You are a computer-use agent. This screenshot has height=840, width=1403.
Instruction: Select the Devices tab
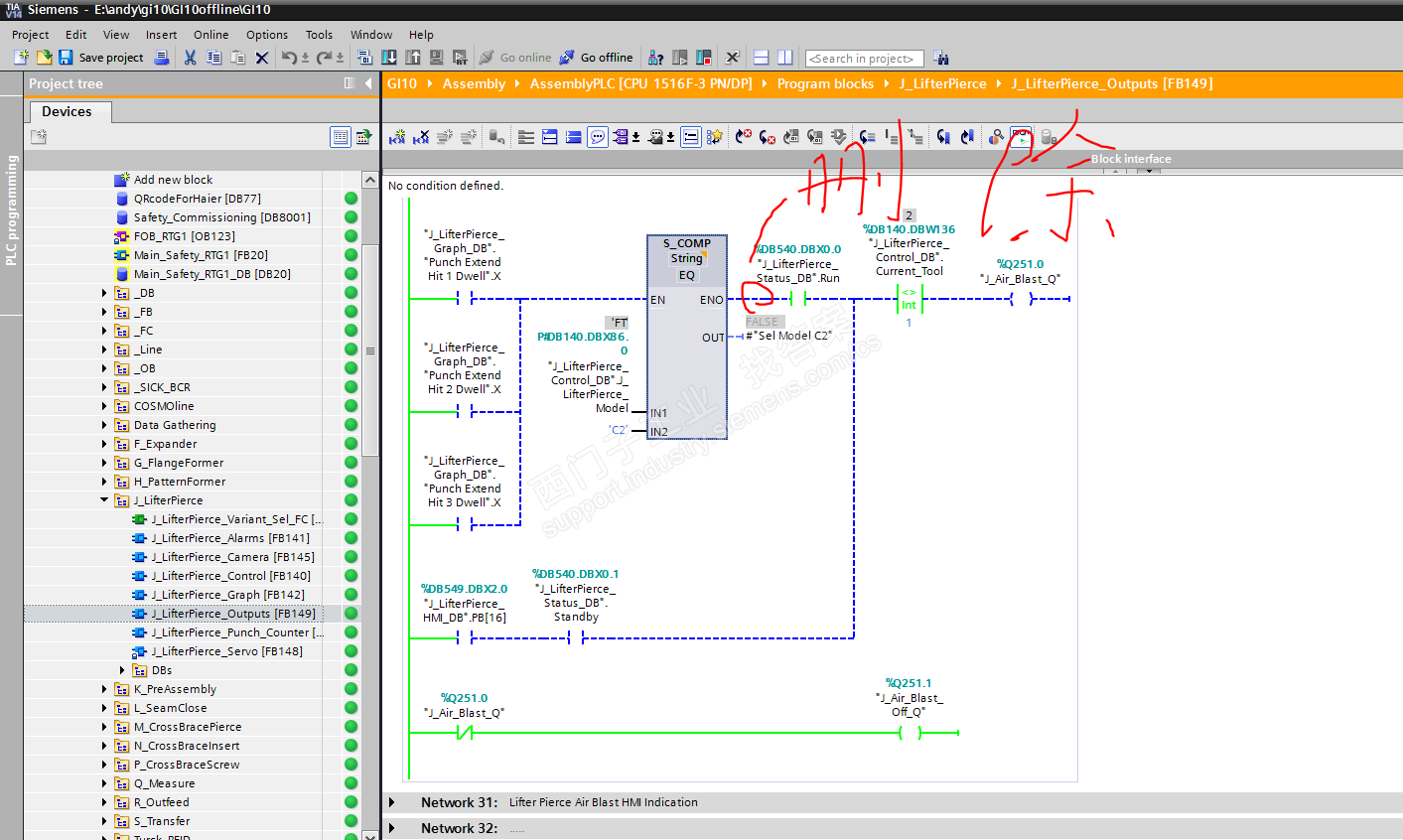[67, 111]
